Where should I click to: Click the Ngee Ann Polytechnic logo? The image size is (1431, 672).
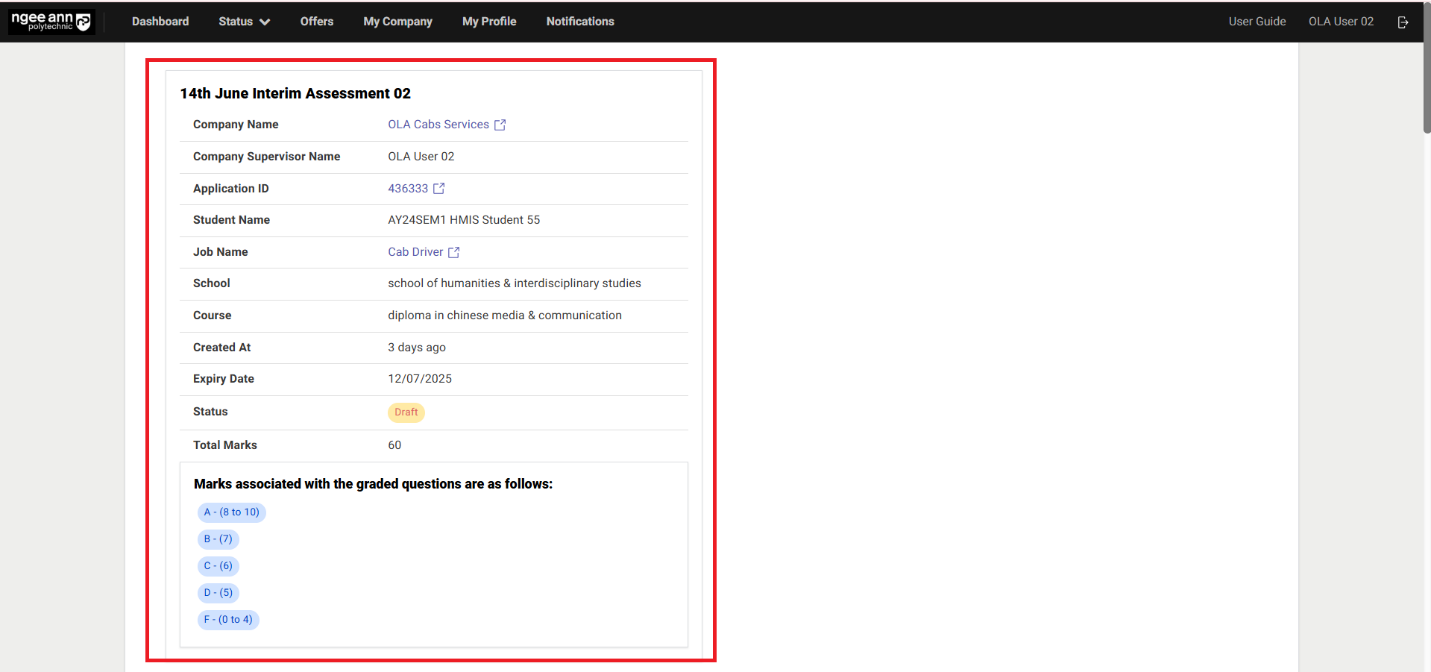point(50,21)
